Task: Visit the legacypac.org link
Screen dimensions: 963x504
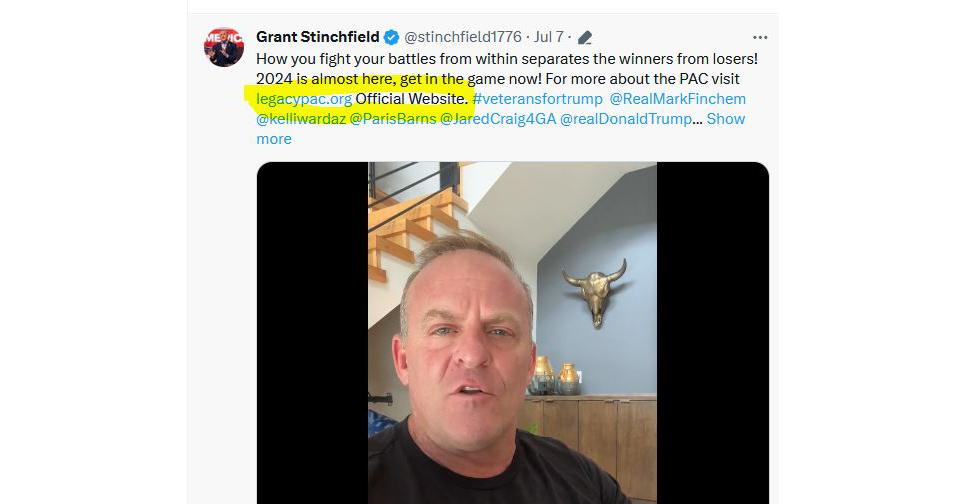Action: click(x=304, y=99)
